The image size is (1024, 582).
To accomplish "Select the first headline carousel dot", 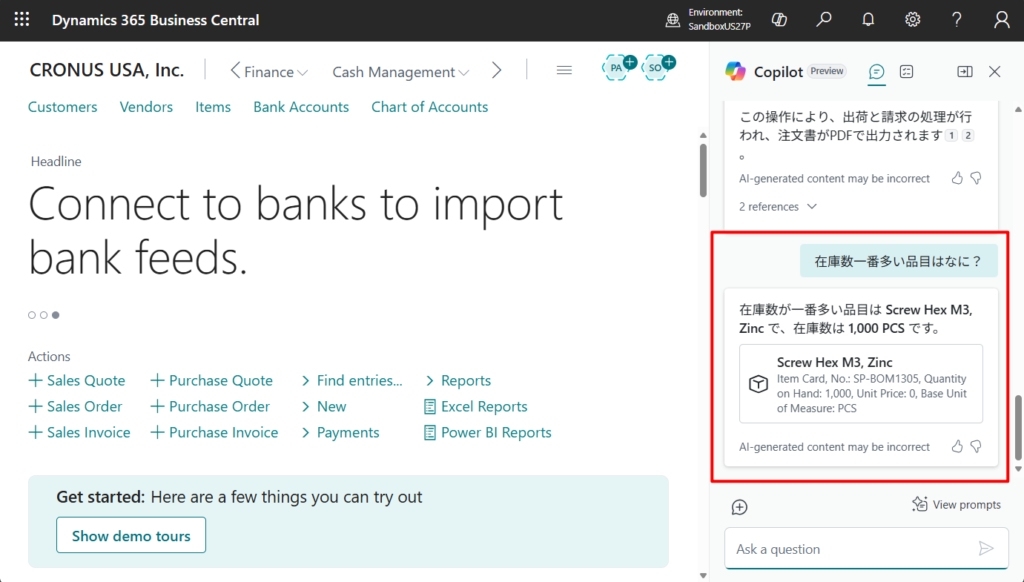I will pyautogui.click(x=32, y=315).
